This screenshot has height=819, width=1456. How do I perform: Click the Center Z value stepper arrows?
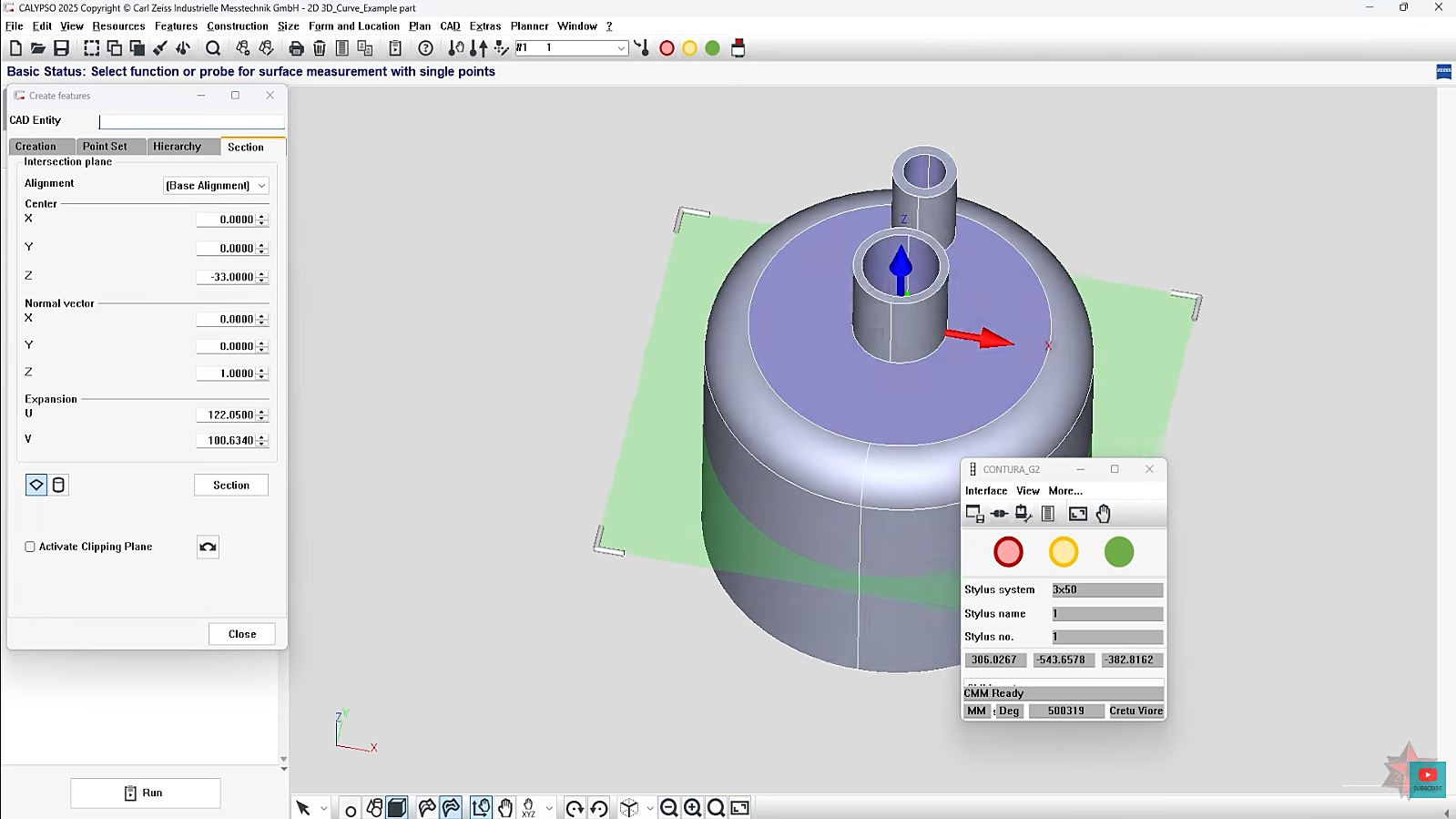pos(262,277)
